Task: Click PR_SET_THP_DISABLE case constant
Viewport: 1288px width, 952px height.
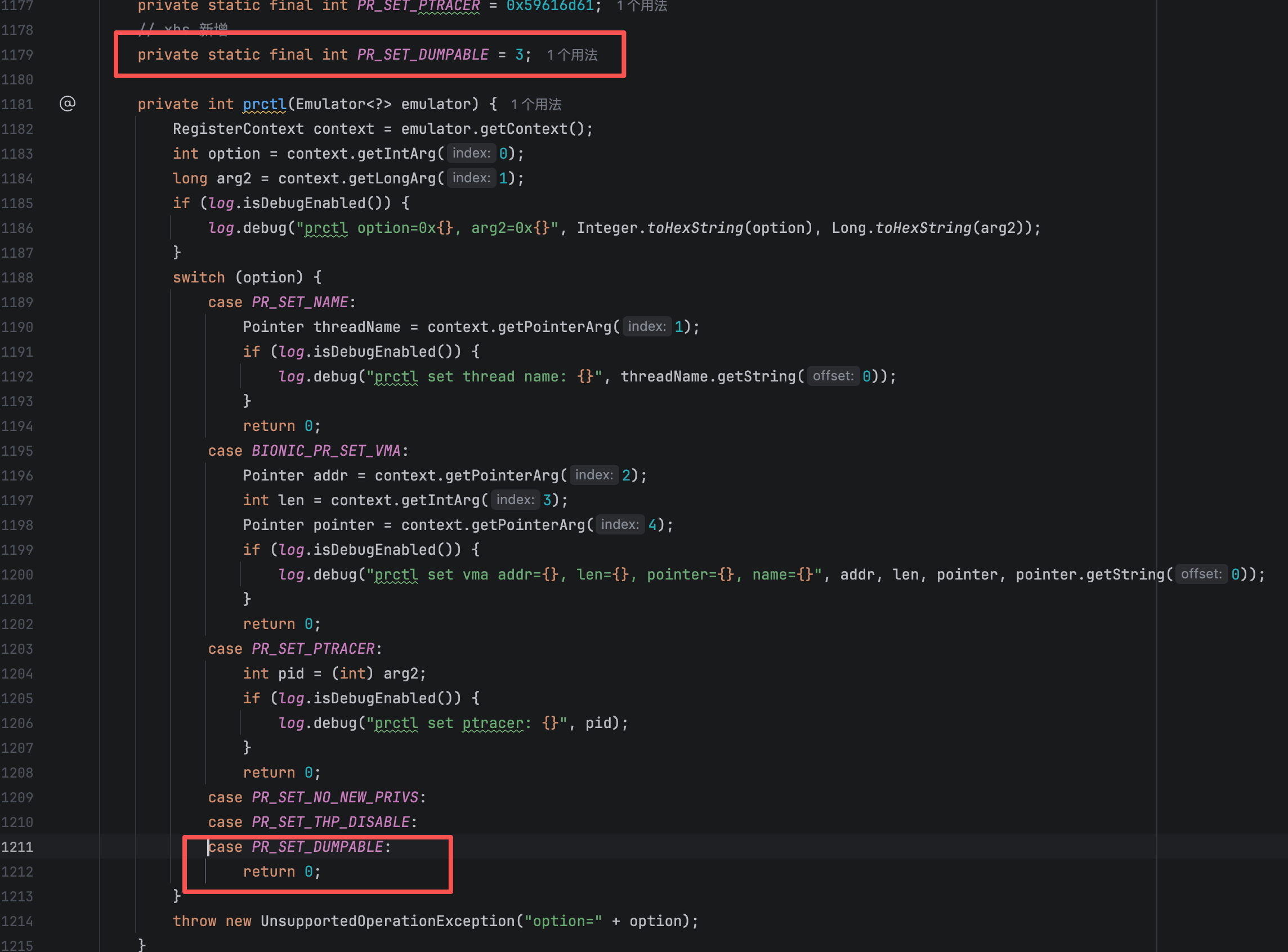Action: click(330, 822)
